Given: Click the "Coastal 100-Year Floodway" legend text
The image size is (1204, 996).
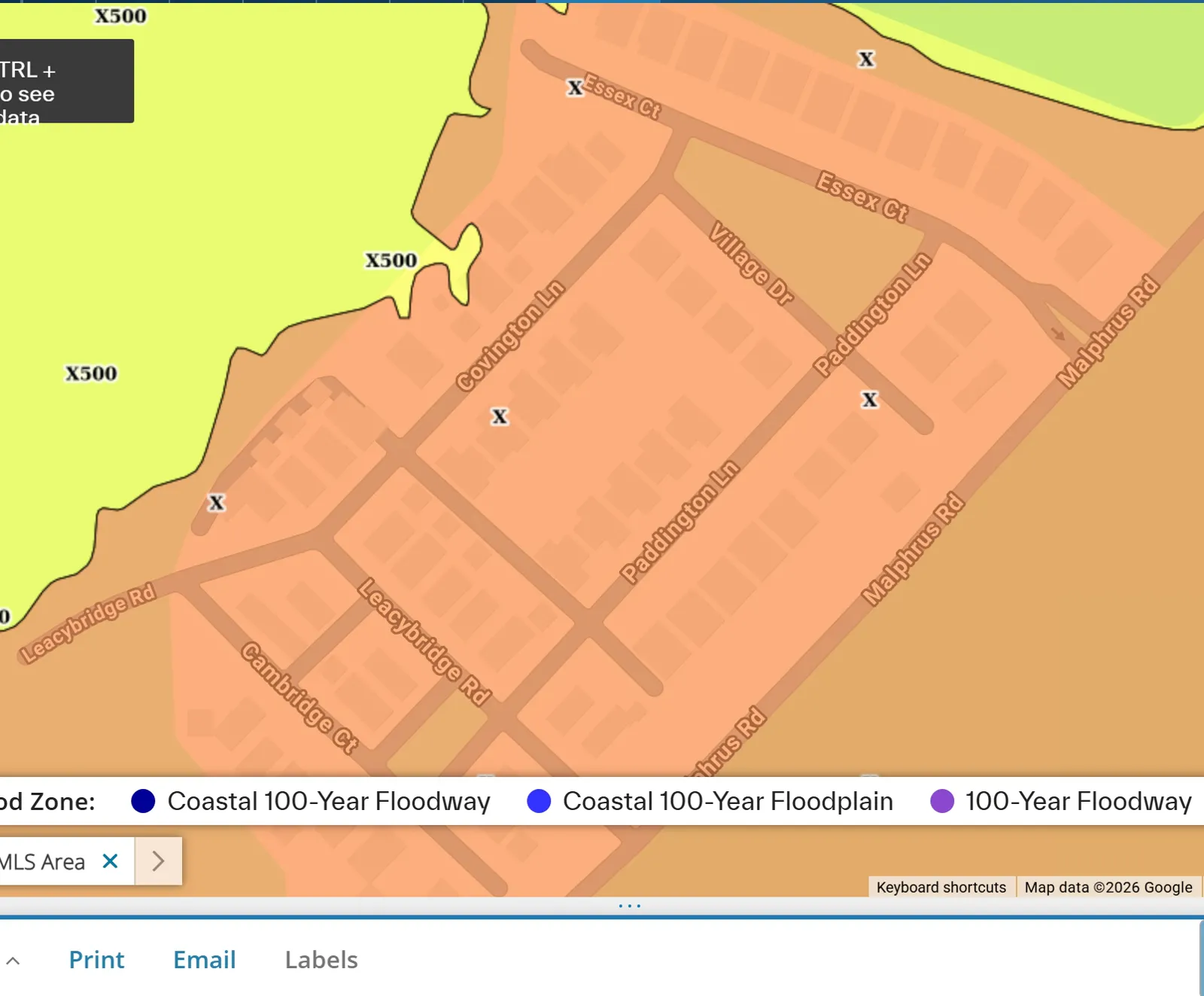Looking at the screenshot, I should coord(329,801).
